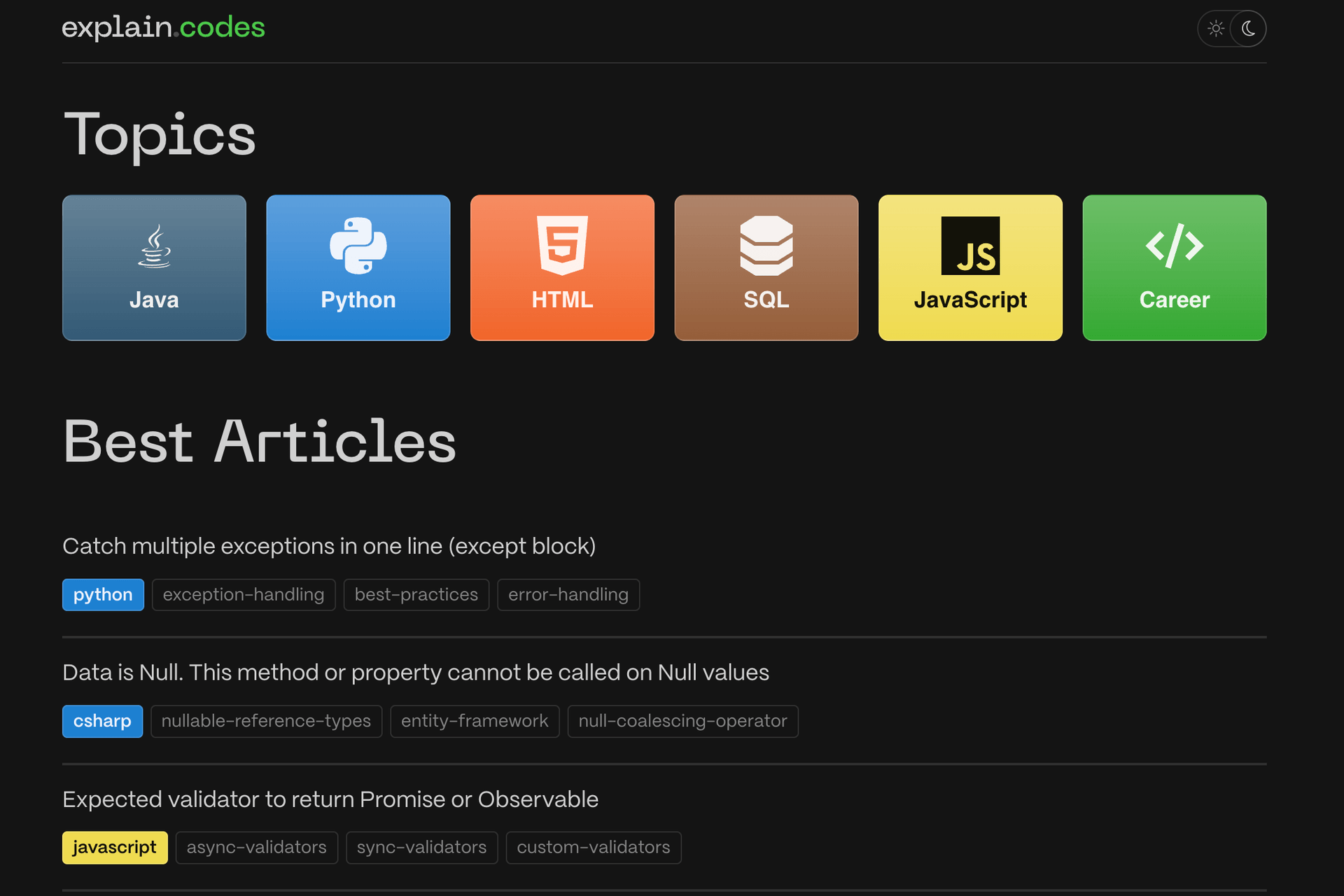The width and height of the screenshot is (1344, 896).
Task: Open the HTML5 topic card
Action: tap(562, 267)
